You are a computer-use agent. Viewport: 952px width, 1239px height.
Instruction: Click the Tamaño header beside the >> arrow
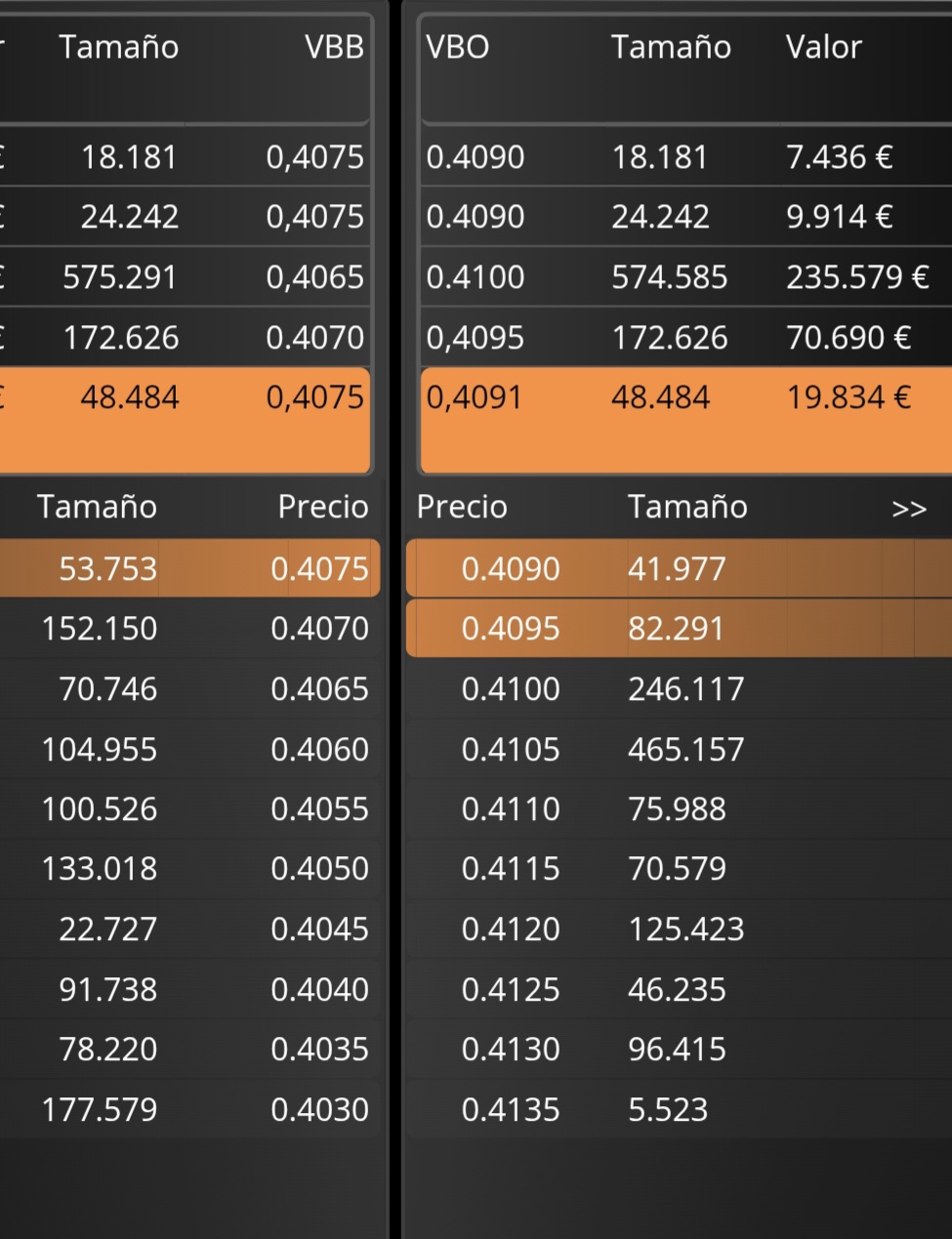687,507
